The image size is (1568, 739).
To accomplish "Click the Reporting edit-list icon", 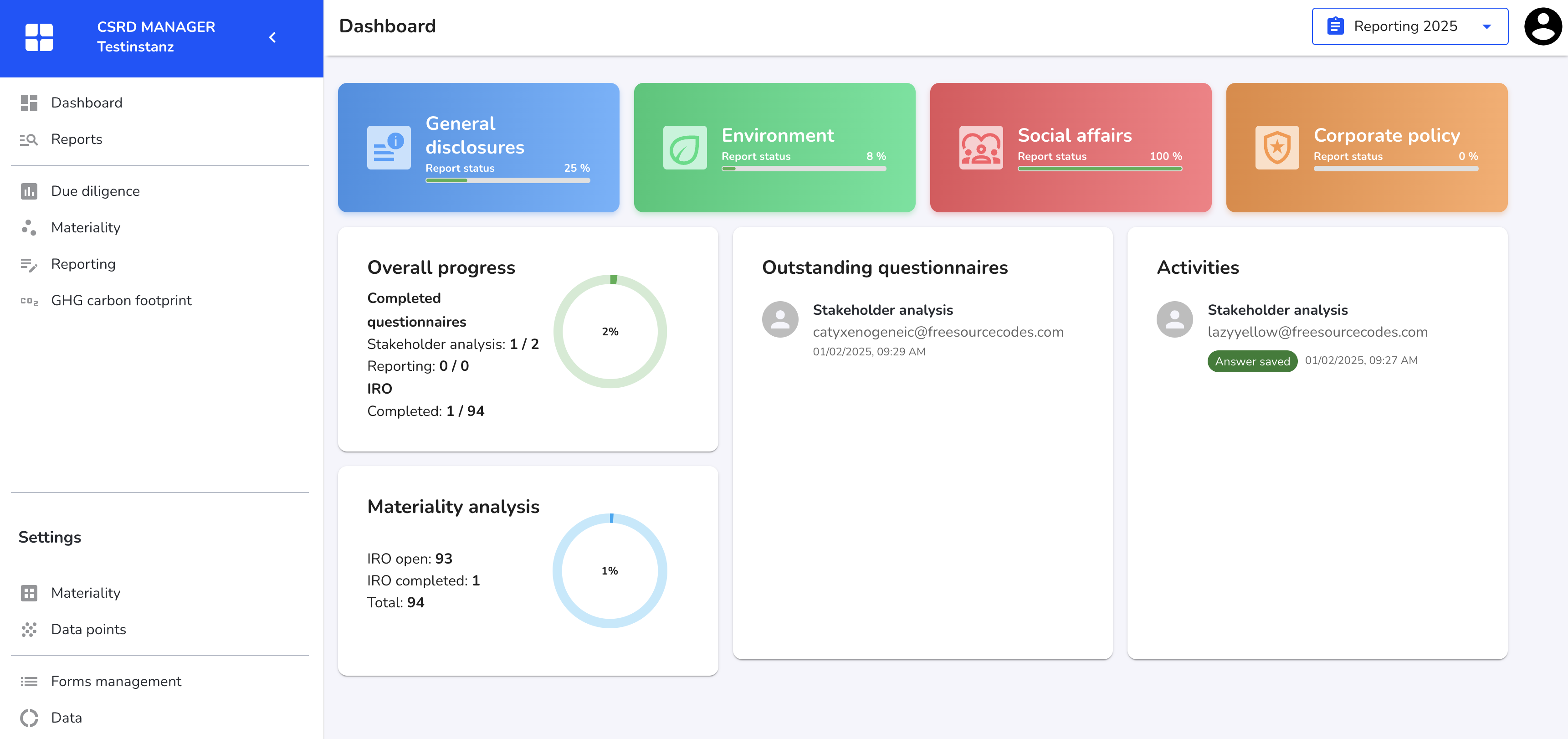I will [29, 264].
